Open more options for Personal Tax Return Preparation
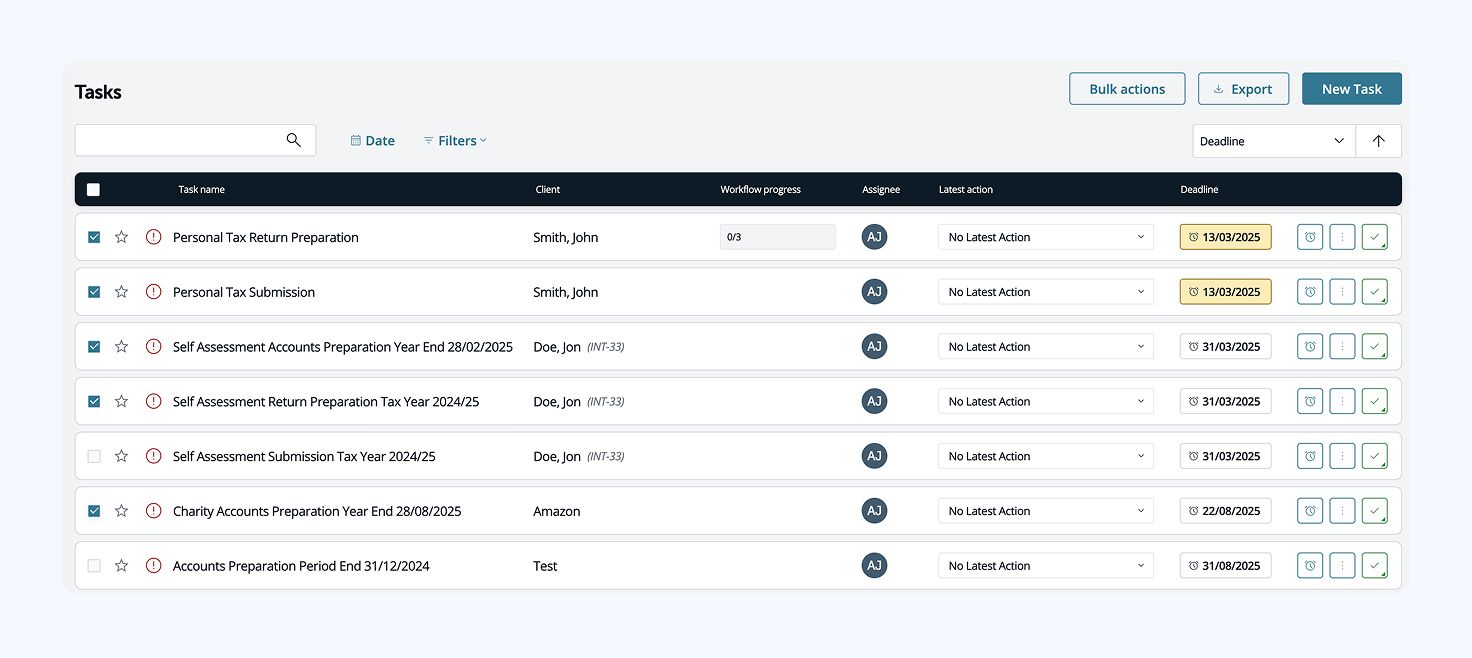This screenshot has height=658, width=1472. 1342,237
